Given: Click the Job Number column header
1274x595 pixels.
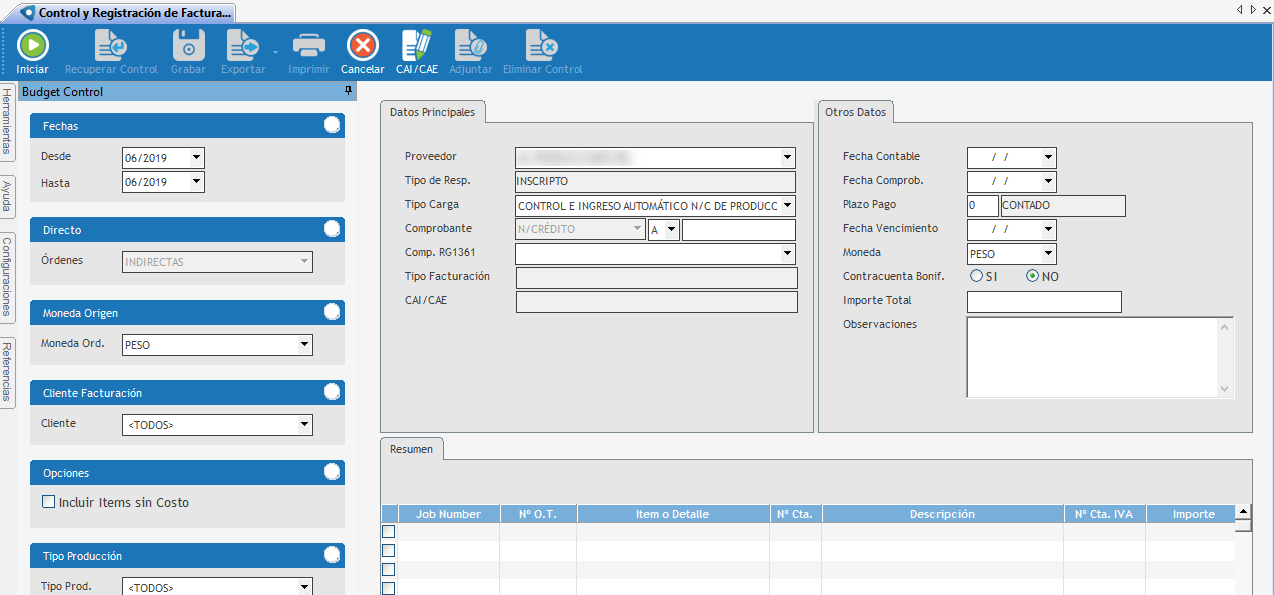Looking at the screenshot, I should (448, 514).
